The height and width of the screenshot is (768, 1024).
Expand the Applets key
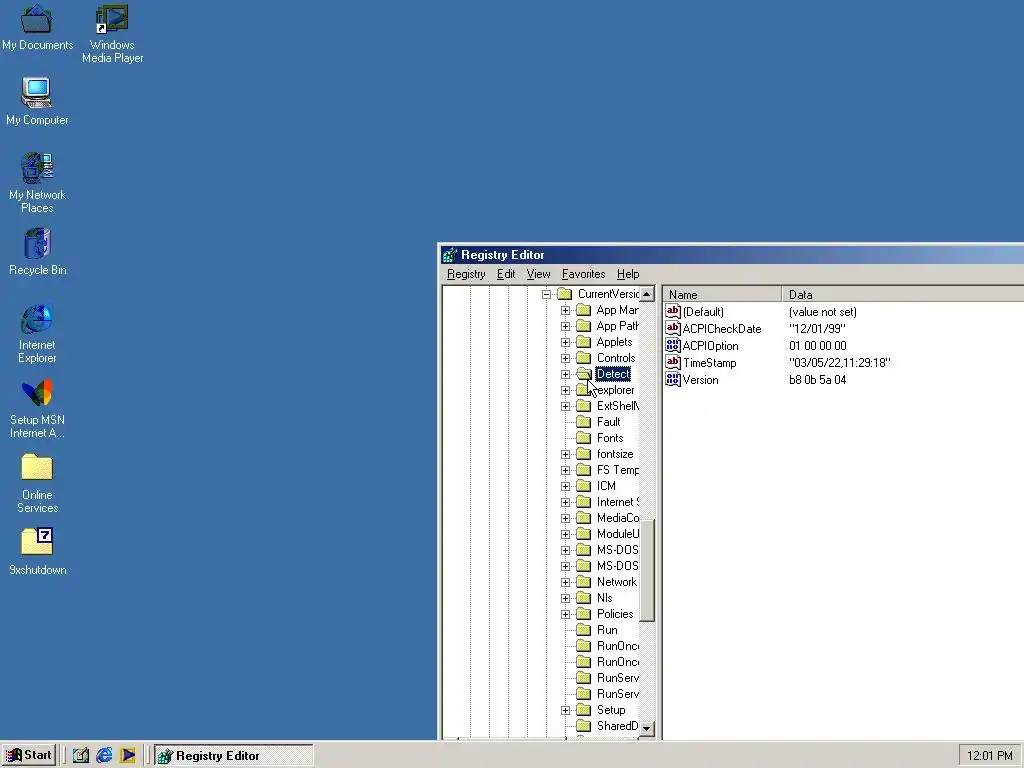pyautogui.click(x=566, y=342)
